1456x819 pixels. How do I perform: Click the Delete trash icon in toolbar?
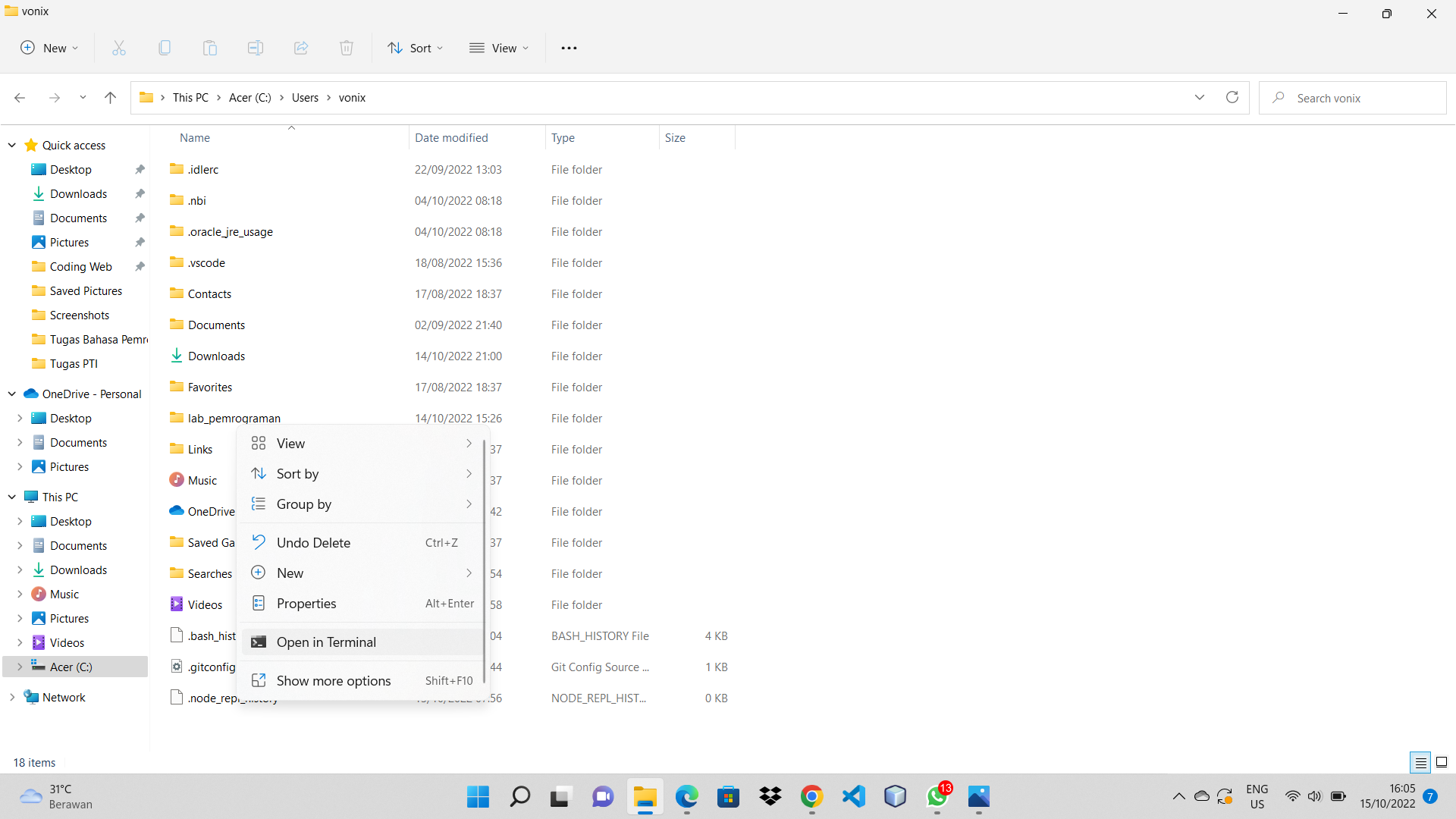(x=347, y=48)
